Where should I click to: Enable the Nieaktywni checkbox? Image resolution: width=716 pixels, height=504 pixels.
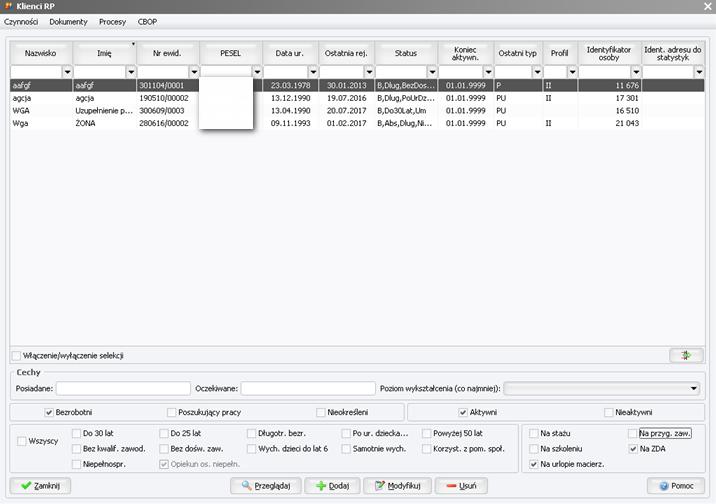[x=609, y=412]
